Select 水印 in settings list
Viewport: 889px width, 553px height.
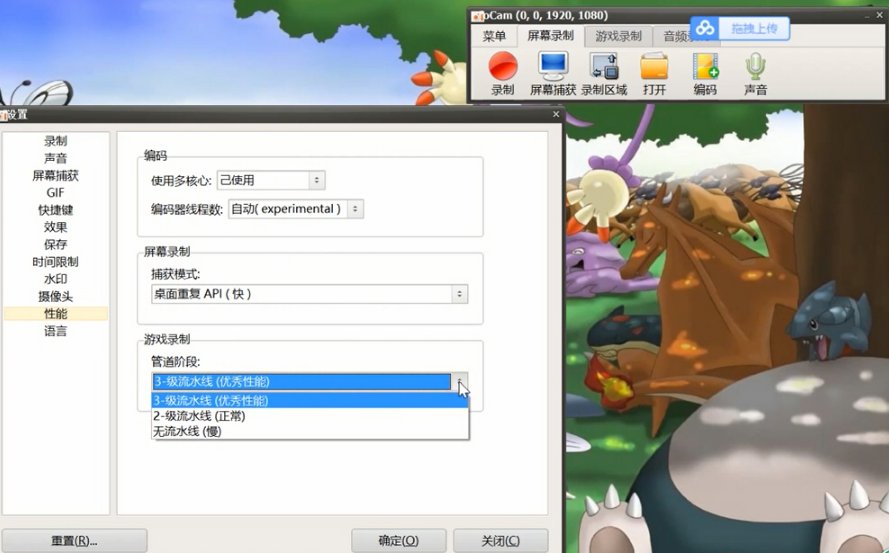point(56,279)
